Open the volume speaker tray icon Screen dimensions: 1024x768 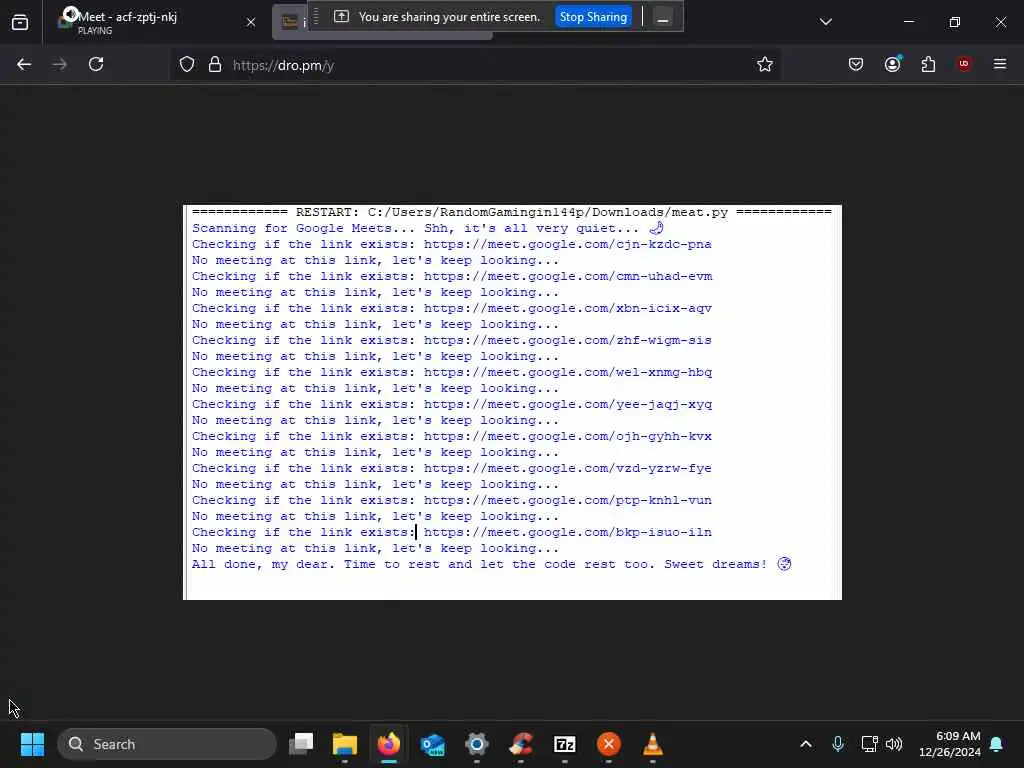[x=894, y=744]
